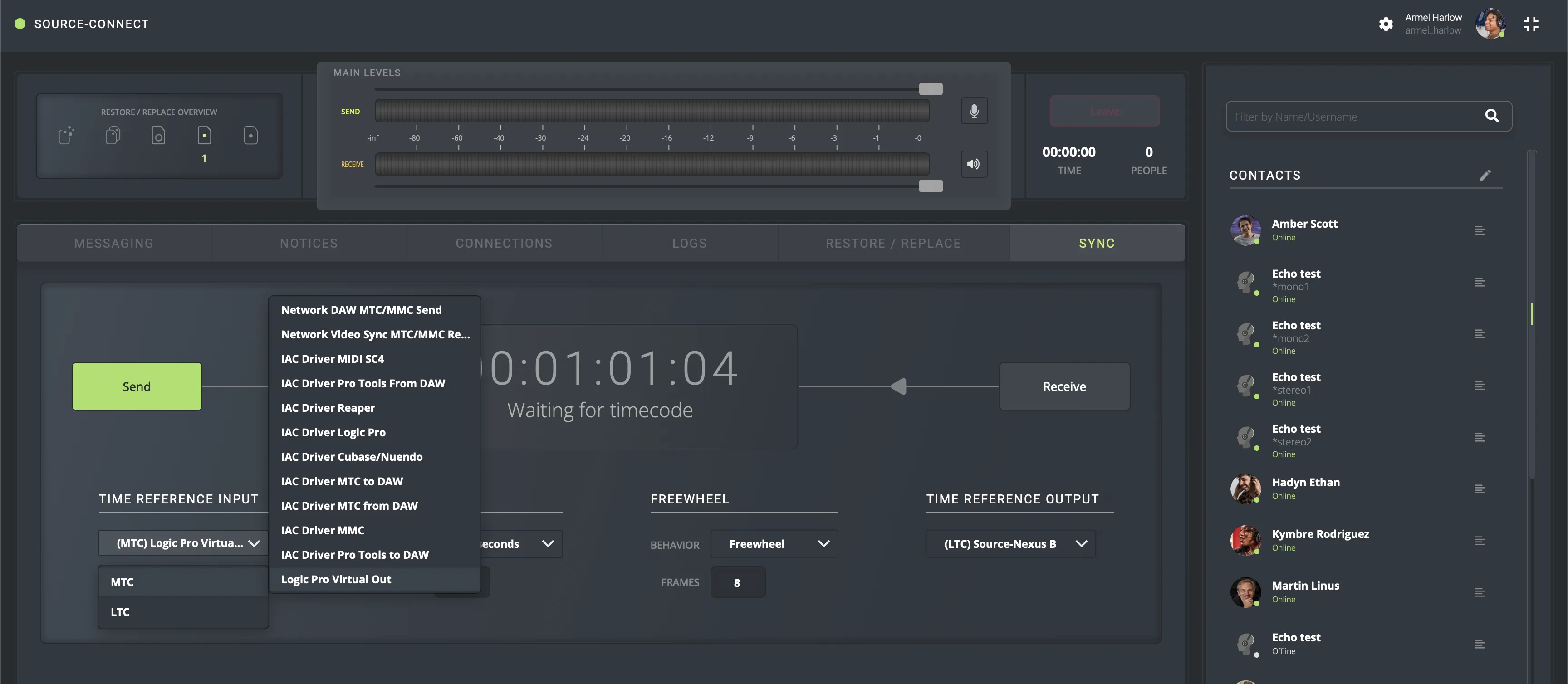Adjust the send level slider handle
The height and width of the screenshot is (684, 1568).
(931, 89)
